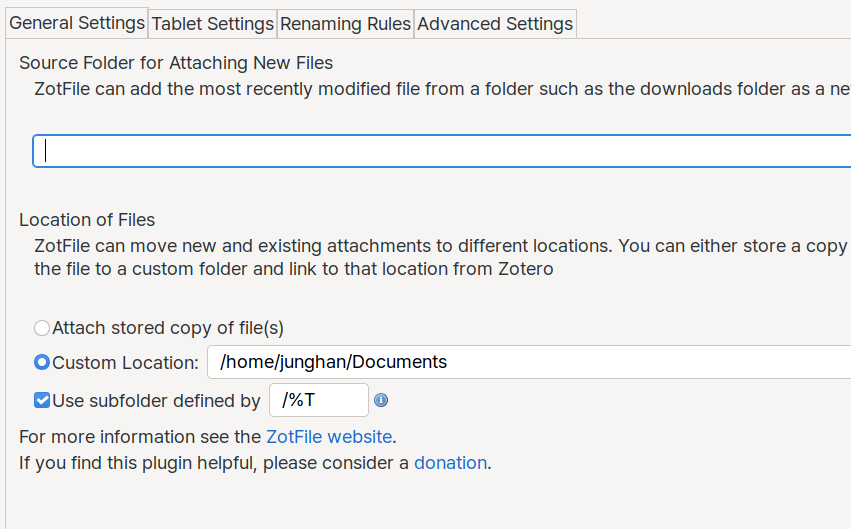Click the 'Use subfolder defined by' label text

(x=156, y=400)
